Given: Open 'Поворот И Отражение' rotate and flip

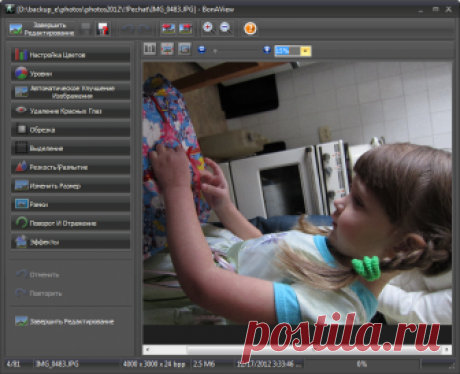Looking at the screenshot, I should 71,223.
